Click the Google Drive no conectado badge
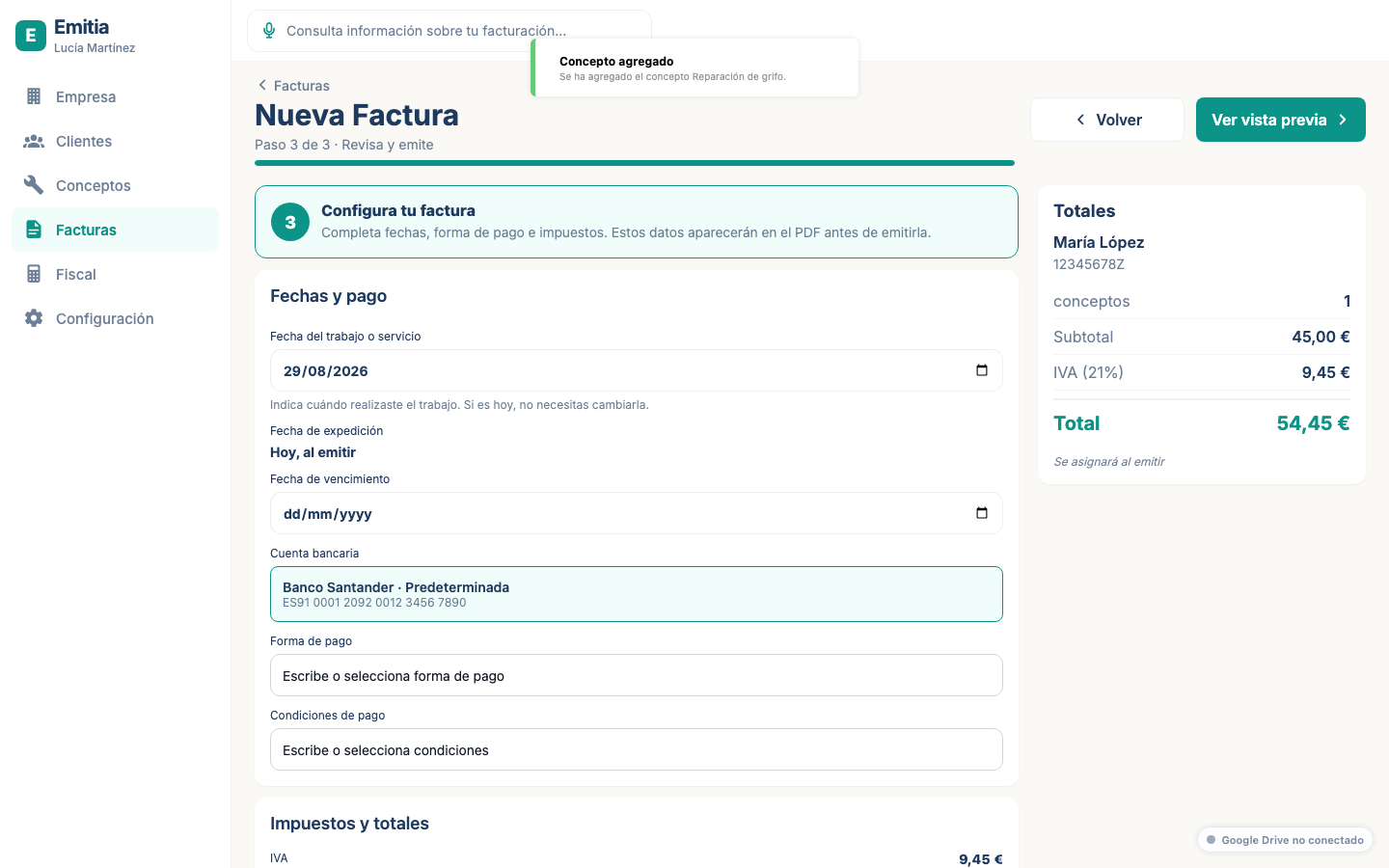Image resolution: width=1389 pixels, height=868 pixels. pyautogui.click(x=1285, y=840)
